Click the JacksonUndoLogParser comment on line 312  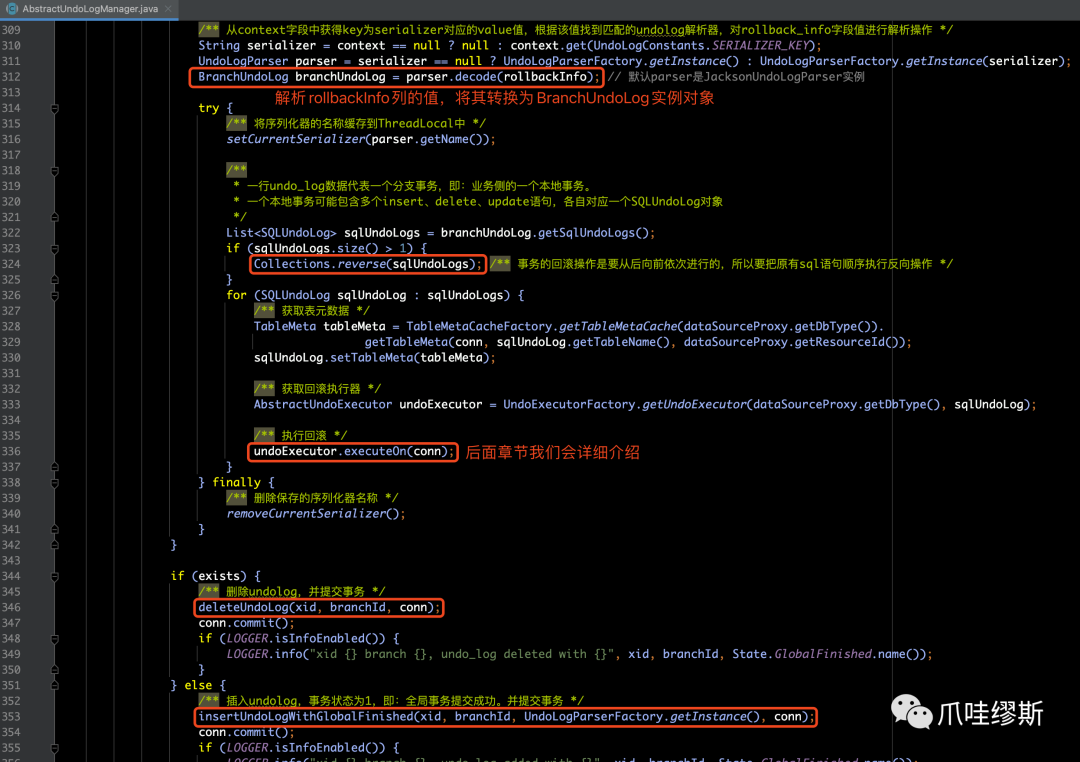(x=736, y=76)
